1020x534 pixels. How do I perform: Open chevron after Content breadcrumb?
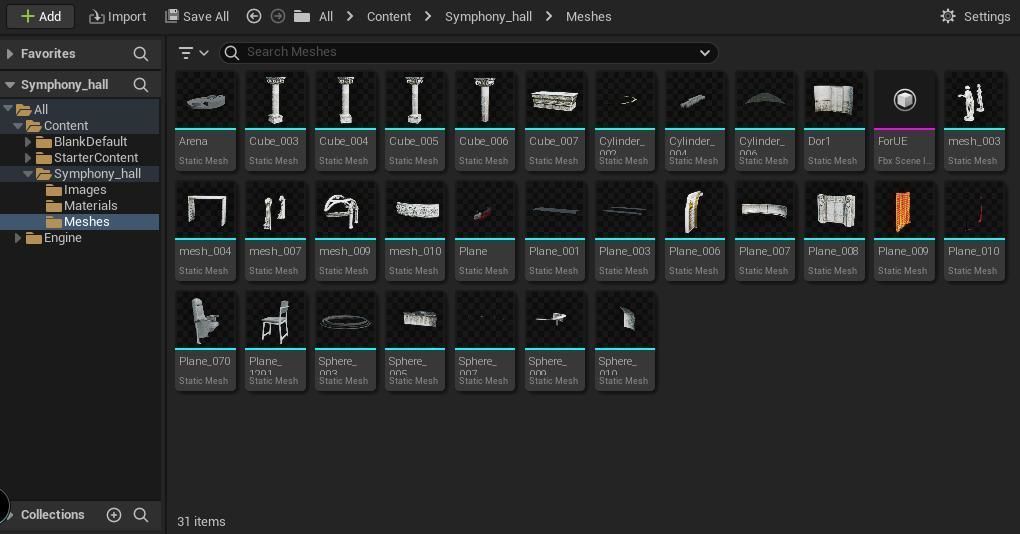[x=427, y=16]
